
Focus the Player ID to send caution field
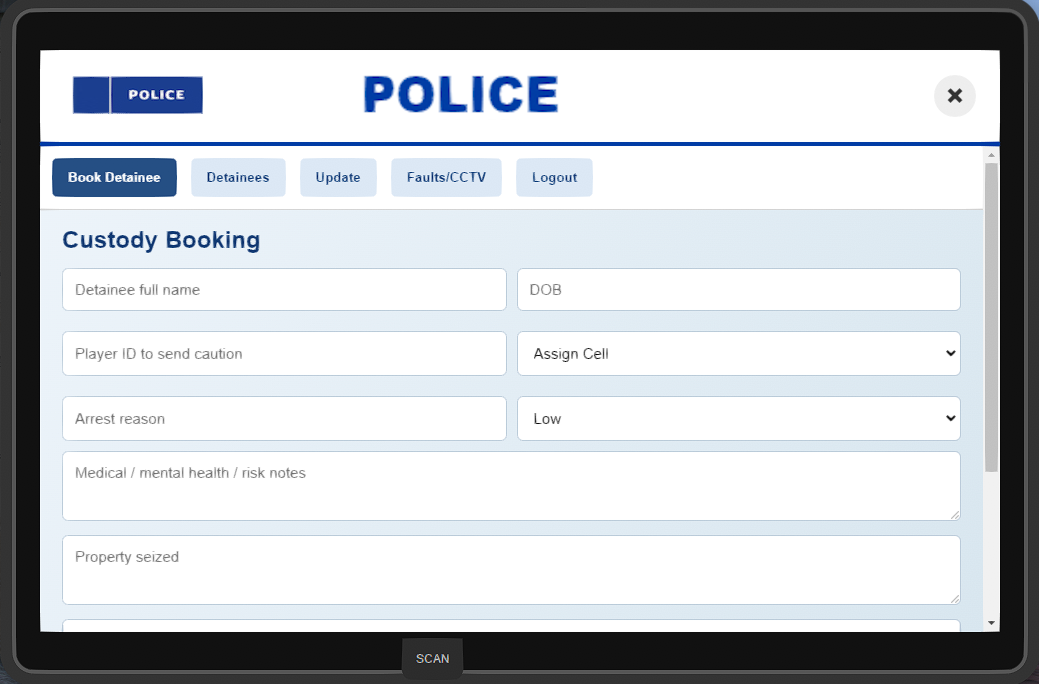coord(284,354)
